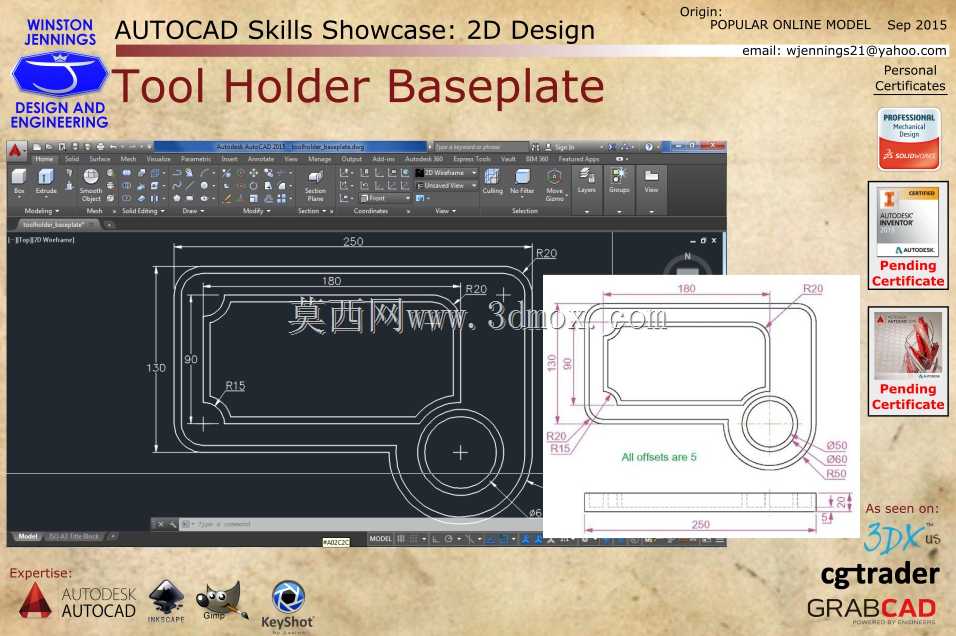
Task: Click the command line input field
Action: (360, 524)
